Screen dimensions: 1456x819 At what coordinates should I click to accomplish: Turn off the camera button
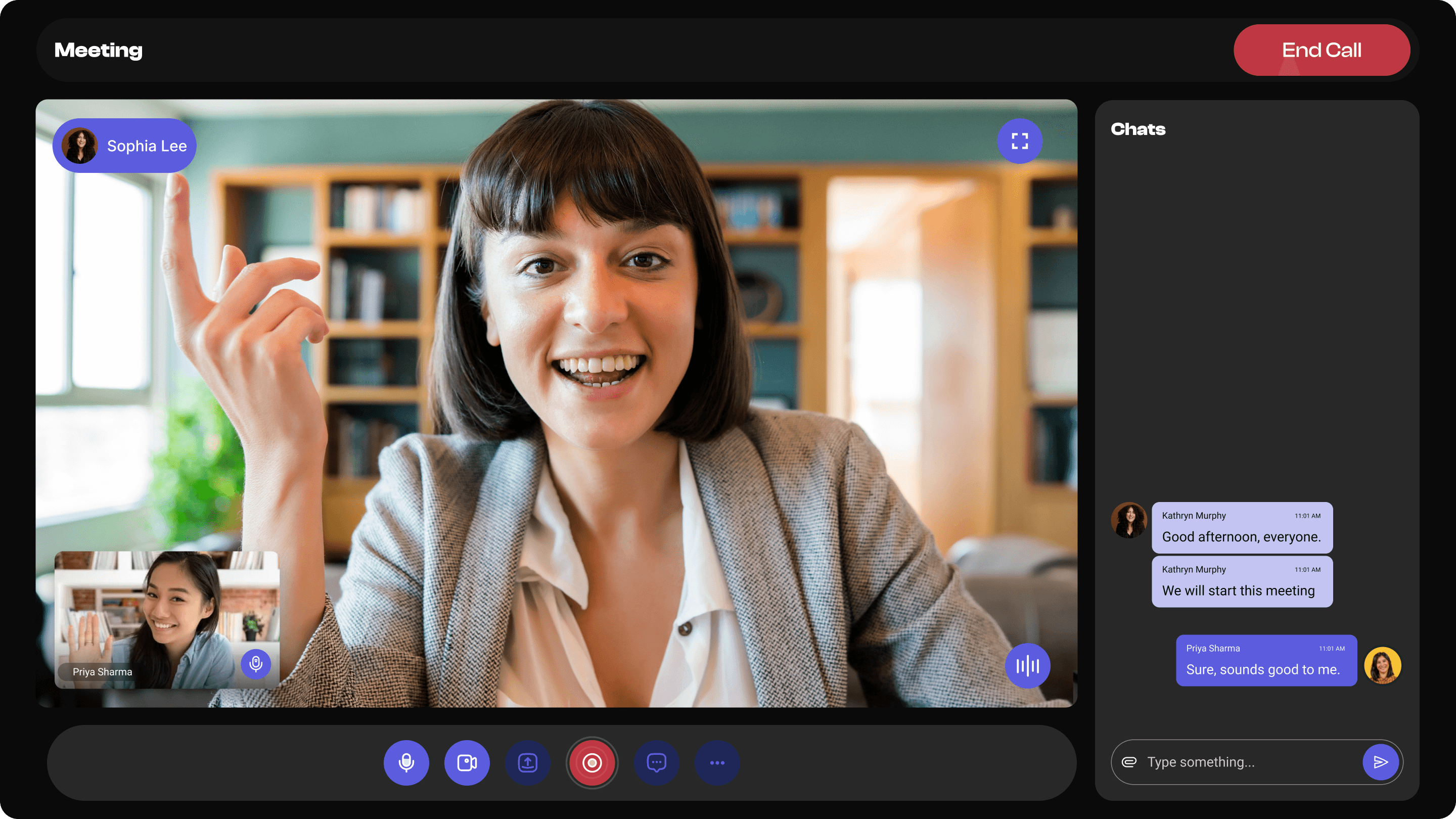click(x=467, y=762)
